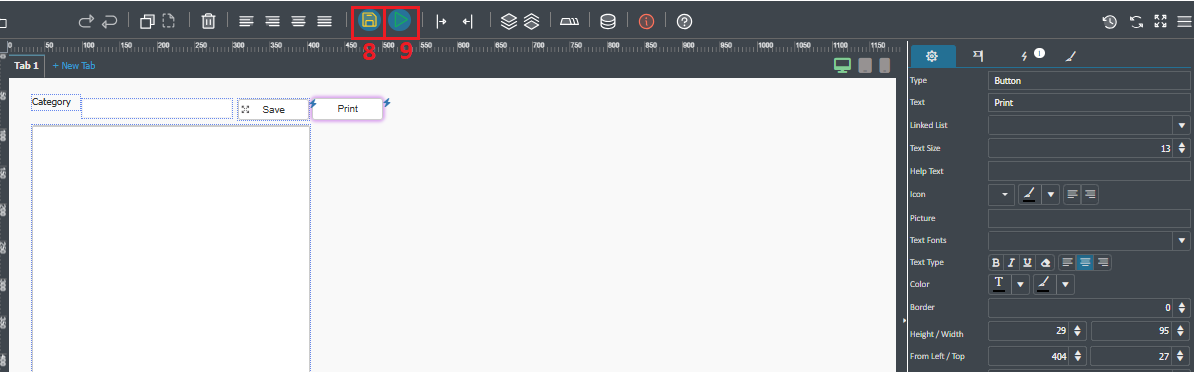Click the yellow Save disk icon in toolbar
The width and height of the screenshot is (1194, 372).
pos(369,21)
